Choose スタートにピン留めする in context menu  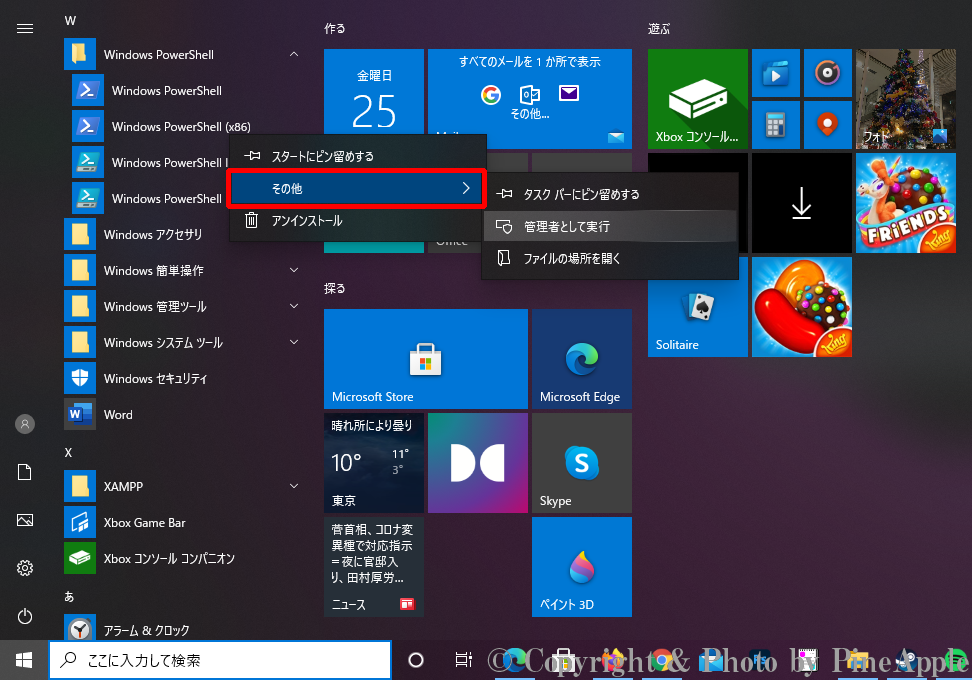322,157
